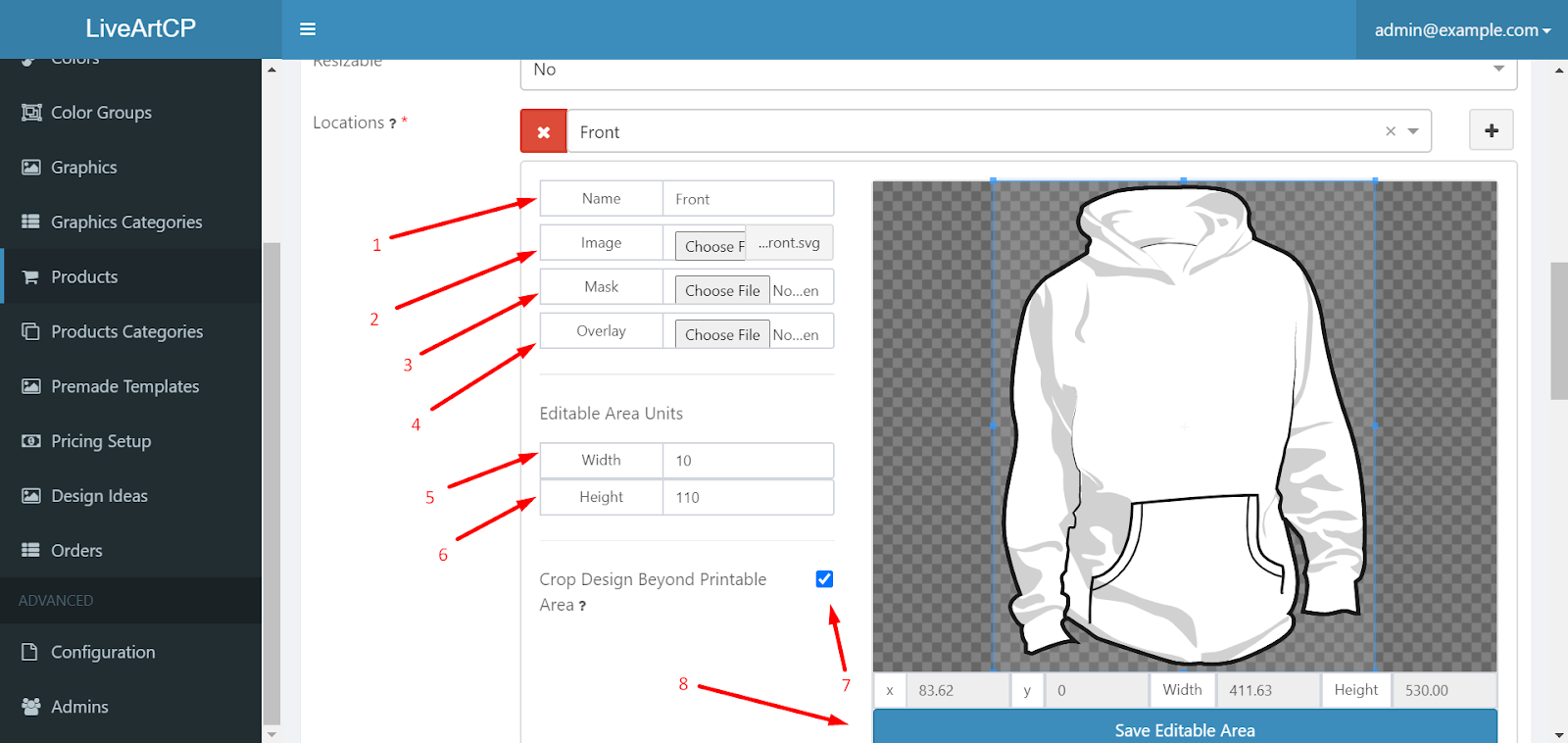Open Premade Templates menu item
1568x743 pixels.
[x=130, y=386]
